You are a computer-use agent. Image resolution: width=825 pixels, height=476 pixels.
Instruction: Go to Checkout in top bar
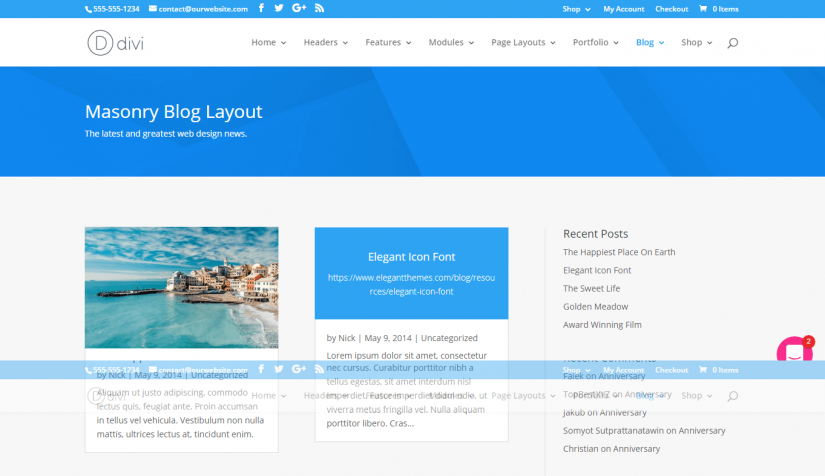[671, 9]
